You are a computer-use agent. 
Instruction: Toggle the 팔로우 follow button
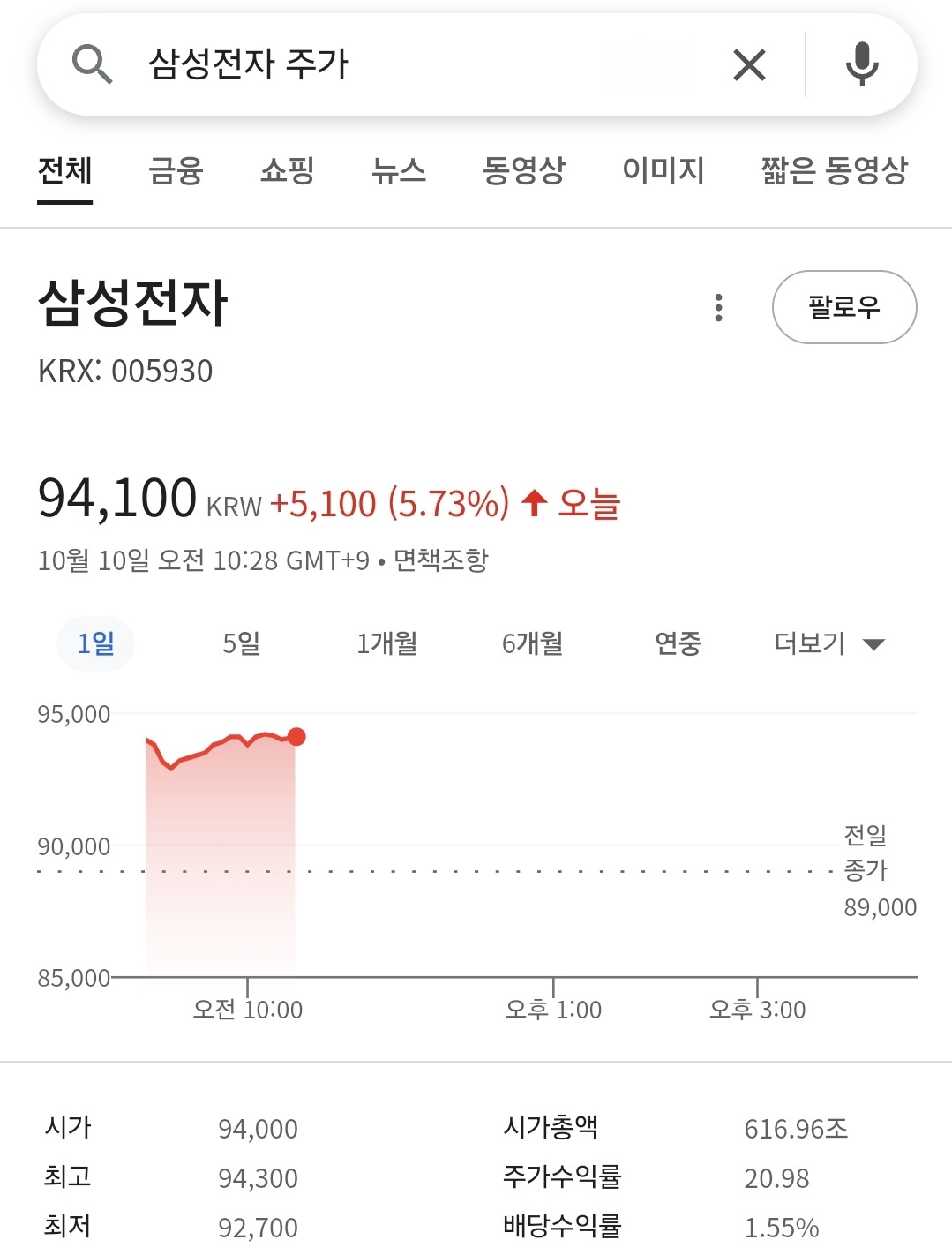click(844, 307)
